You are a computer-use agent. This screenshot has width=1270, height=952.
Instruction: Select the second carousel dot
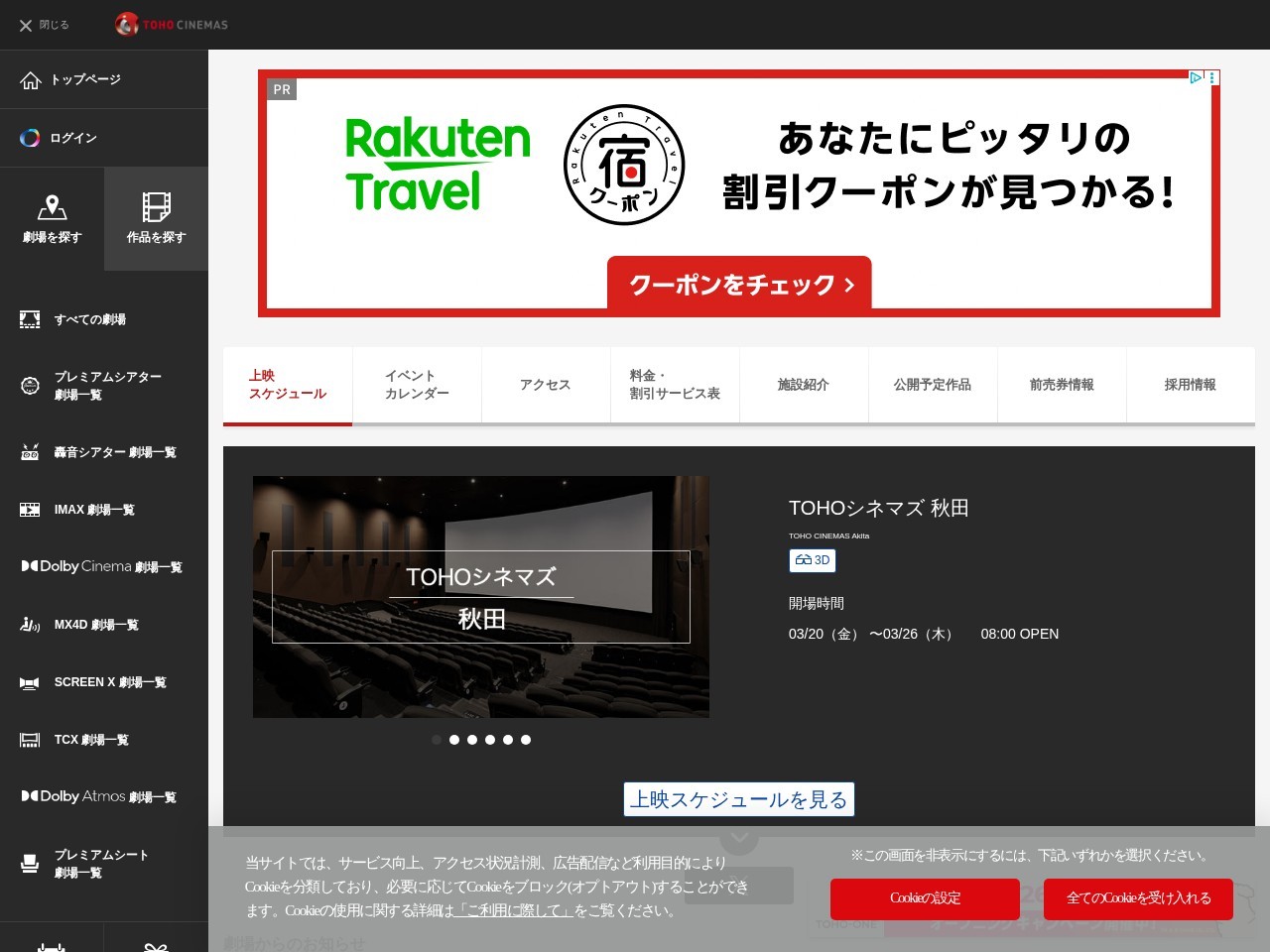[x=453, y=739]
